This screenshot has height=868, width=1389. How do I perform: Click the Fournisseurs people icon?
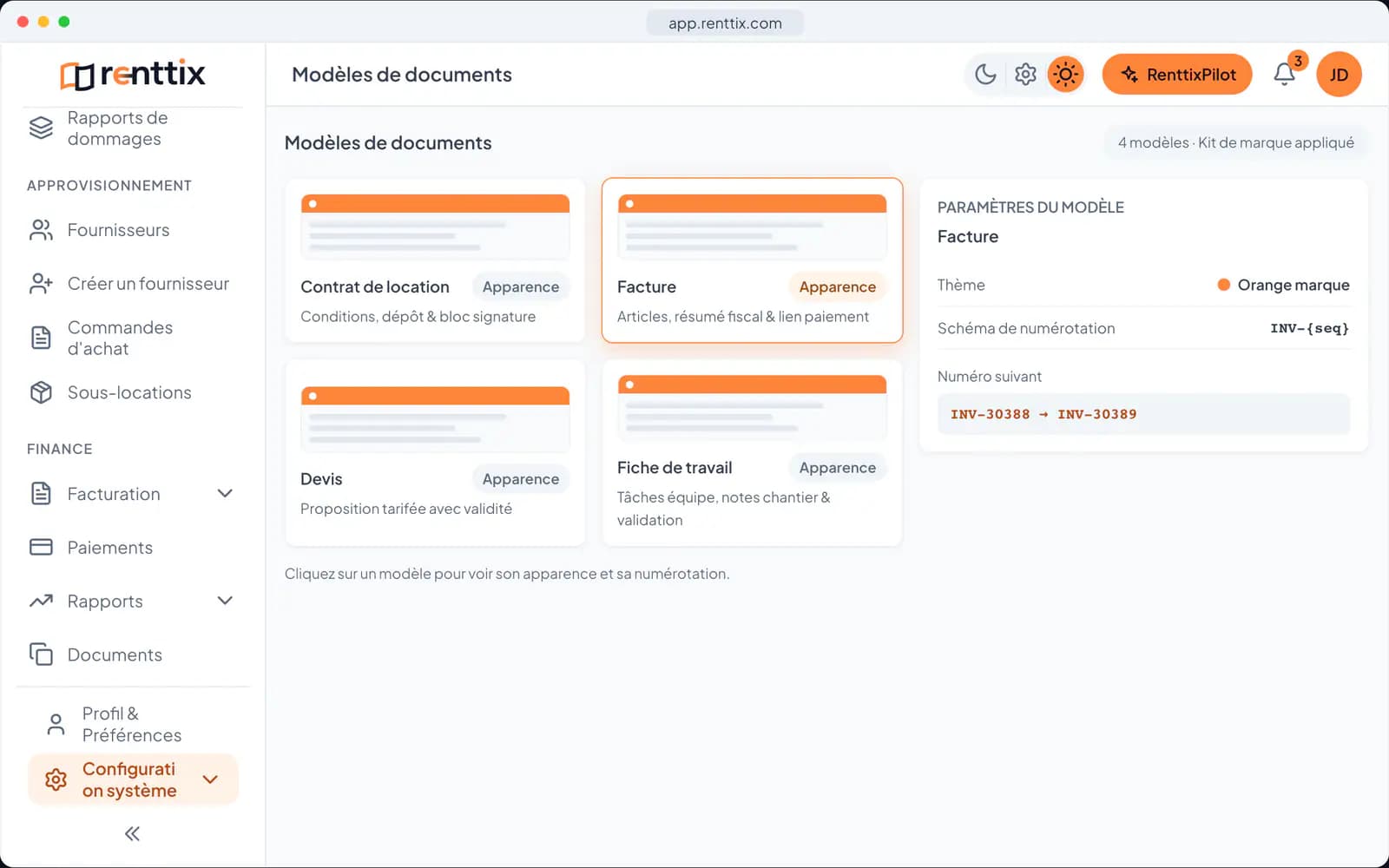pyautogui.click(x=41, y=230)
